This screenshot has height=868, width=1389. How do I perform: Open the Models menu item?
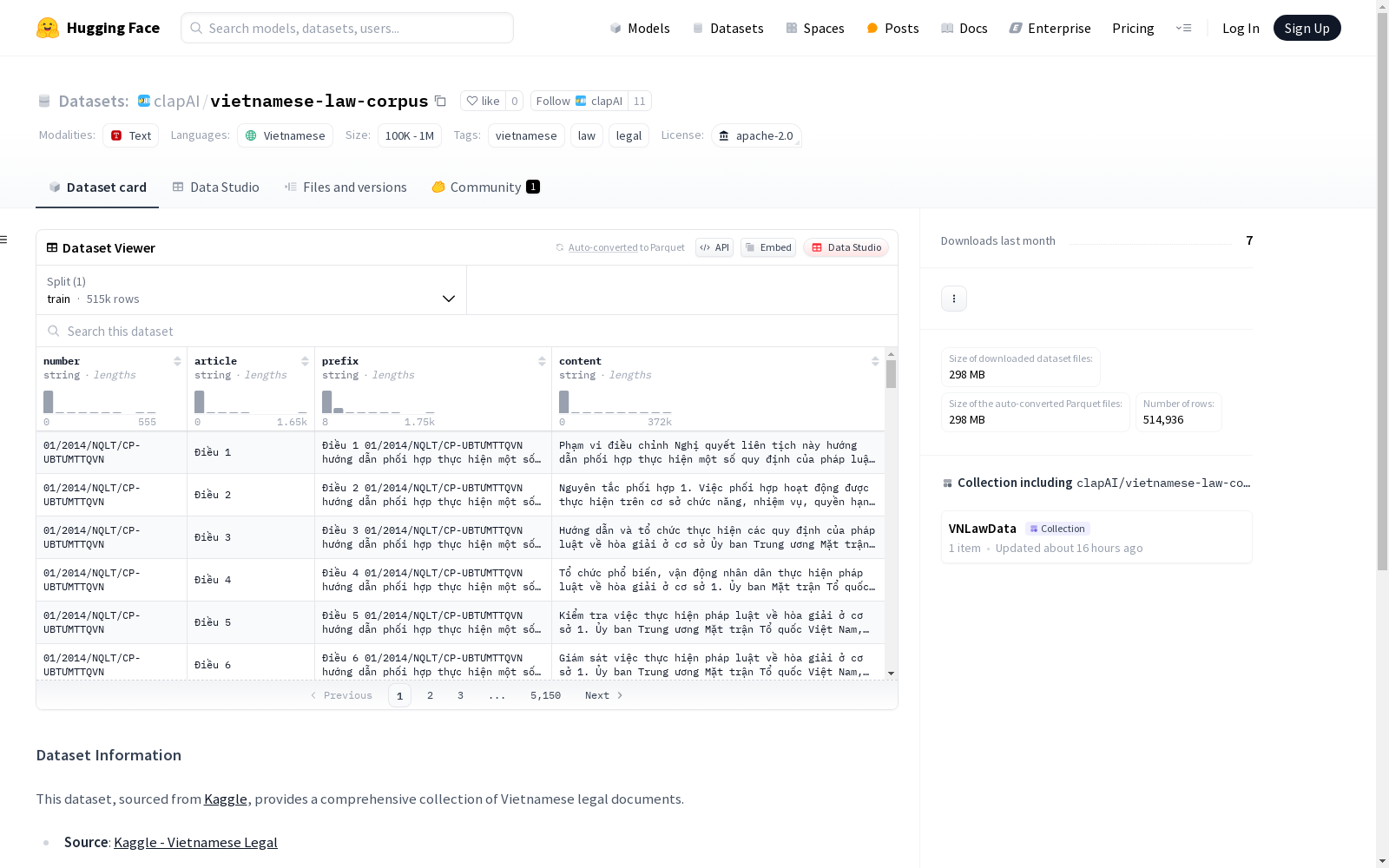pos(640,28)
